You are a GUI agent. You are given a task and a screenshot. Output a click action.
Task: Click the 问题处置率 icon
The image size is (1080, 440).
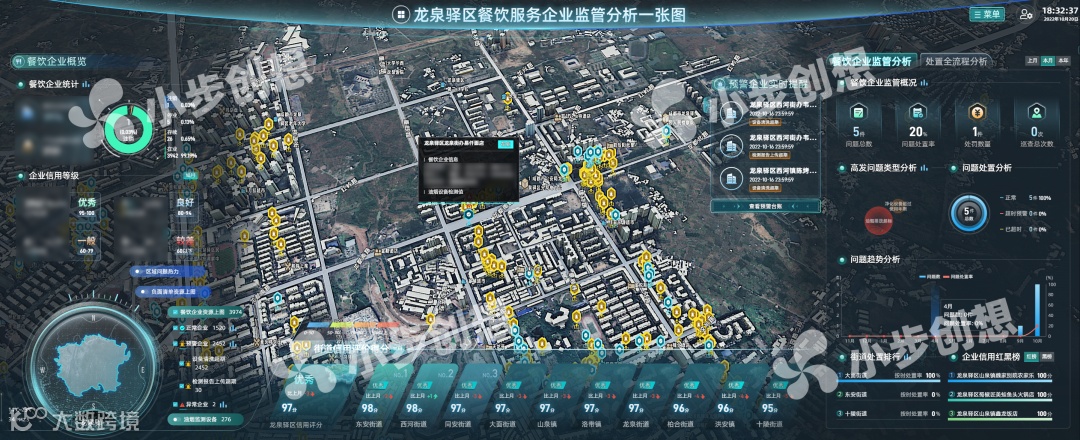pos(917,113)
